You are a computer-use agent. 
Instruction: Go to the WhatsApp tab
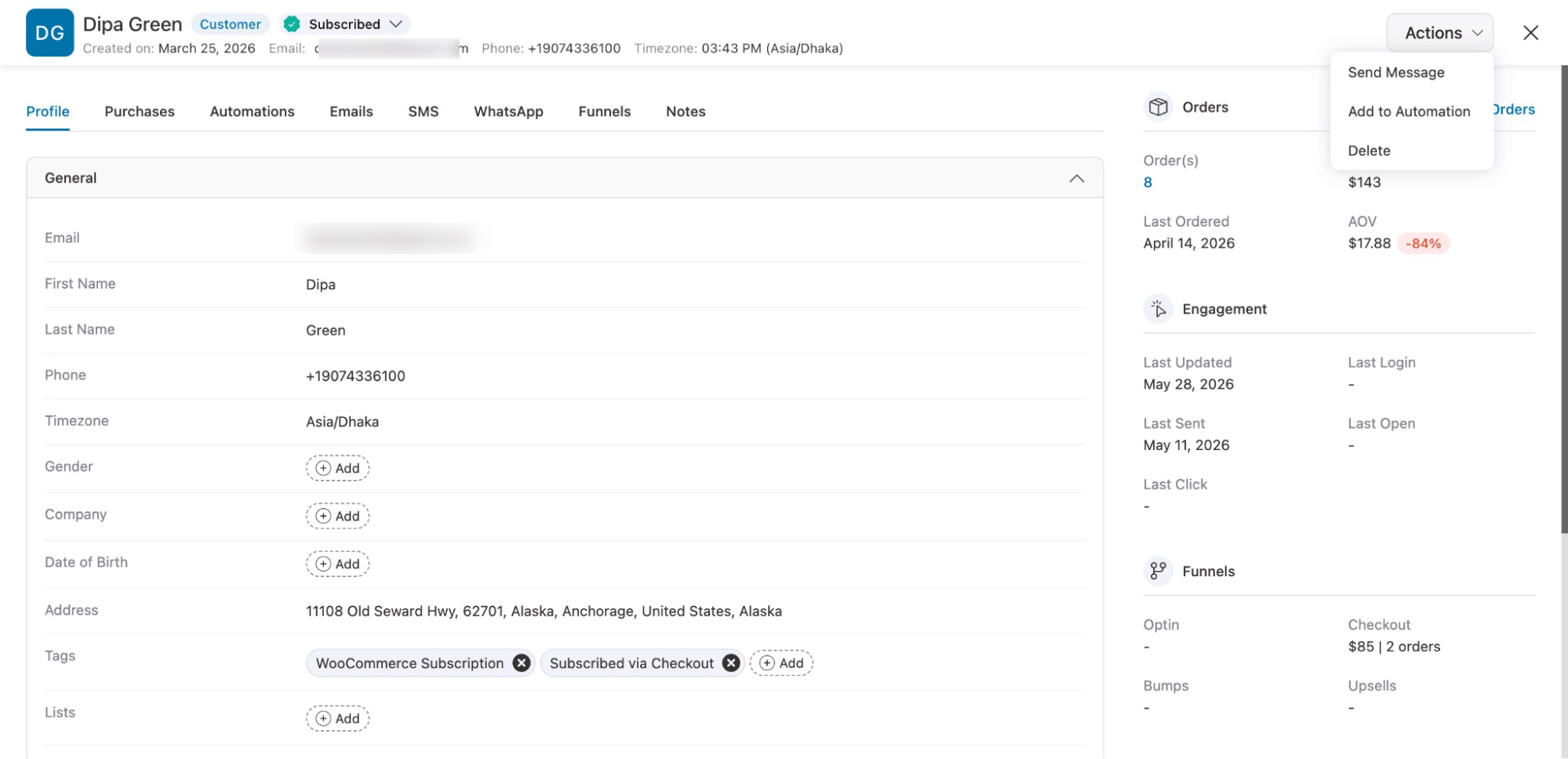pyautogui.click(x=508, y=111)
